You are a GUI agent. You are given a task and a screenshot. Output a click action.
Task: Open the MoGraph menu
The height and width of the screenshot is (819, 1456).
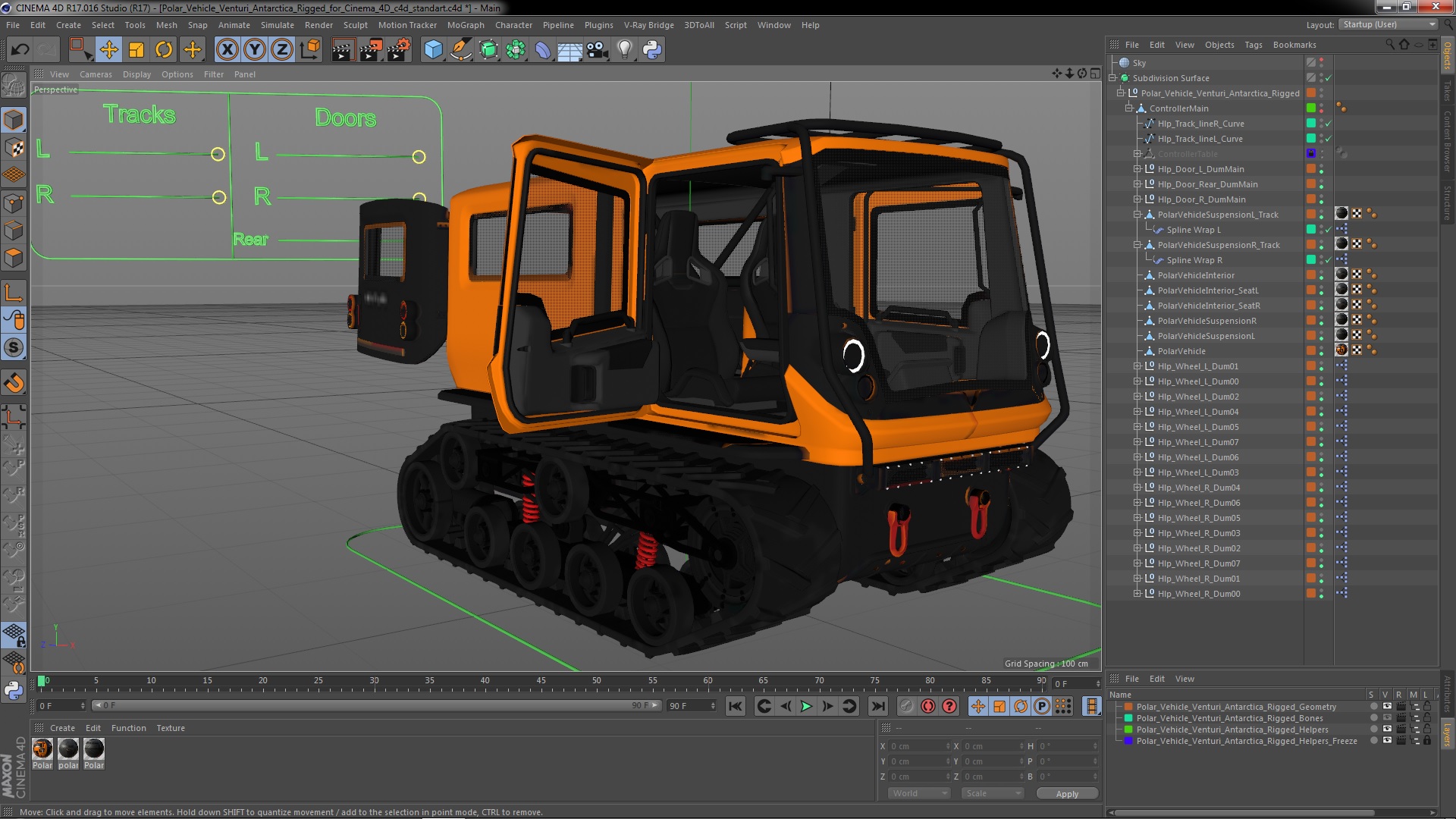[x=465, y=25]
